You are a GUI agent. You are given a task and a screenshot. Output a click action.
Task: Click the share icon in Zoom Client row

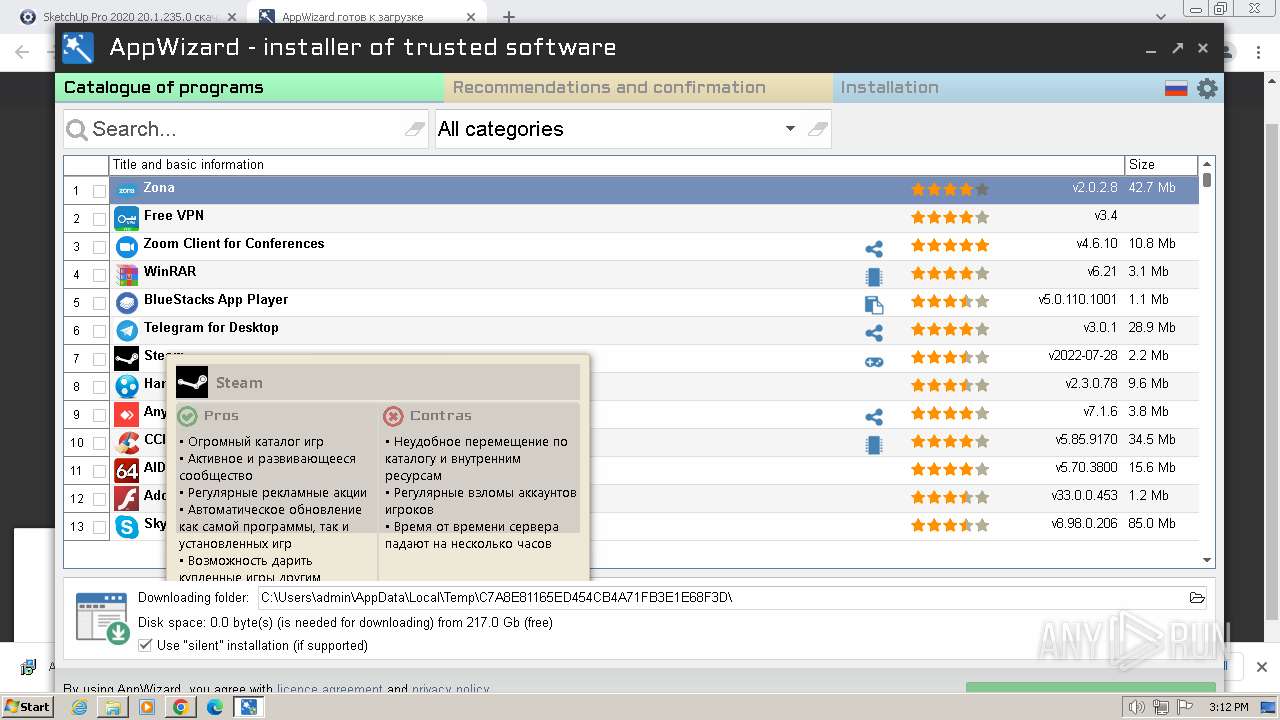(874, 249)
